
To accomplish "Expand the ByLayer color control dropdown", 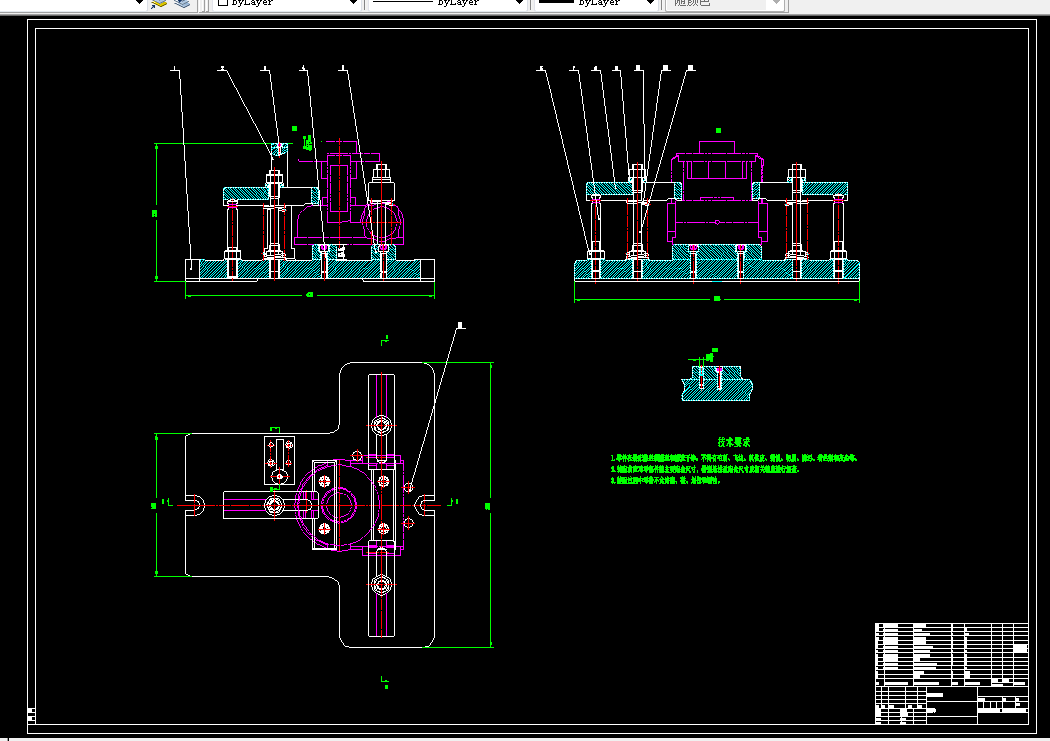I will (354, 3).
